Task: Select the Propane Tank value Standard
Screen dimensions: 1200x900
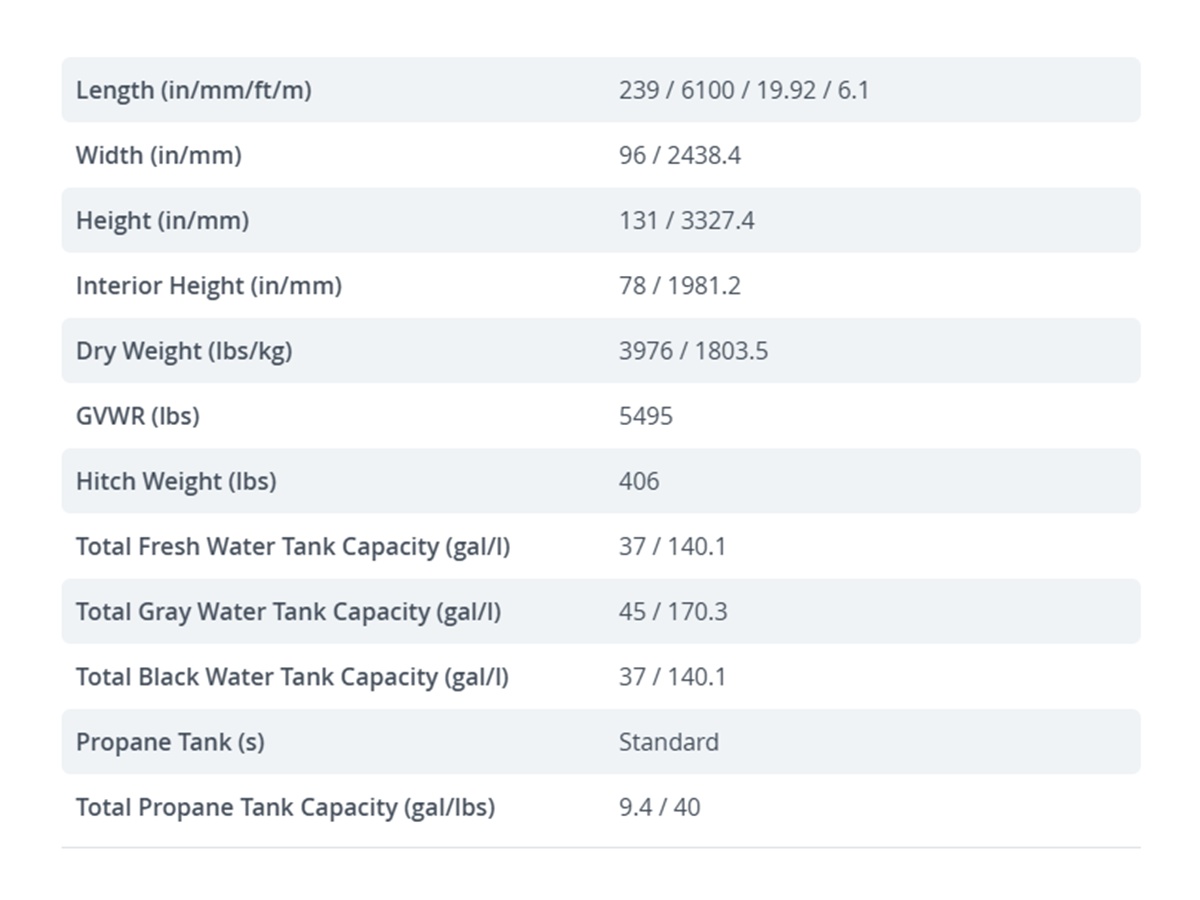Action: pyautogui.click(x=669, y=742)
